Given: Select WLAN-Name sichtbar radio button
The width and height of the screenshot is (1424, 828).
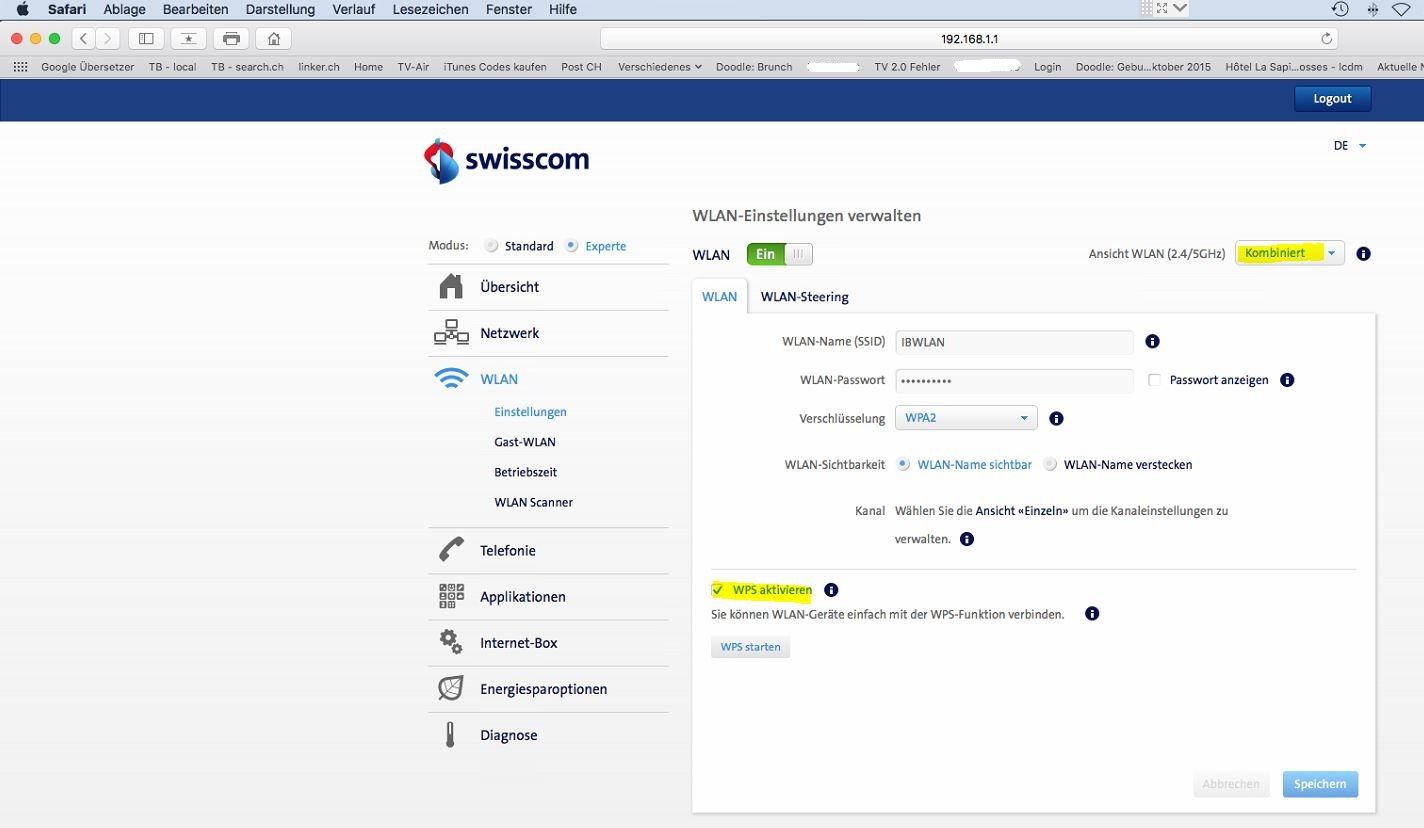Looking at the screenshot, I should pos(903,464).
